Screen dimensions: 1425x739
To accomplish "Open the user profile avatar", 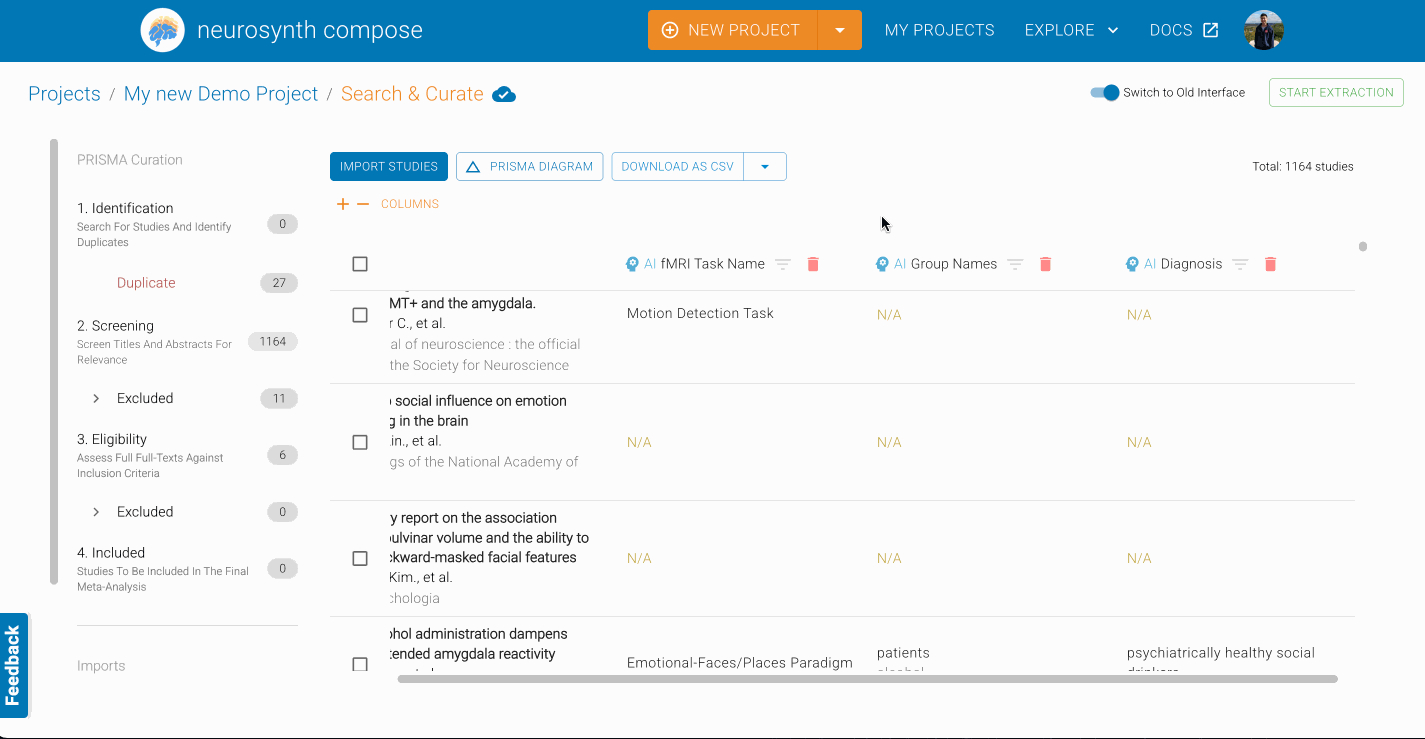I will coord(1263,30).
